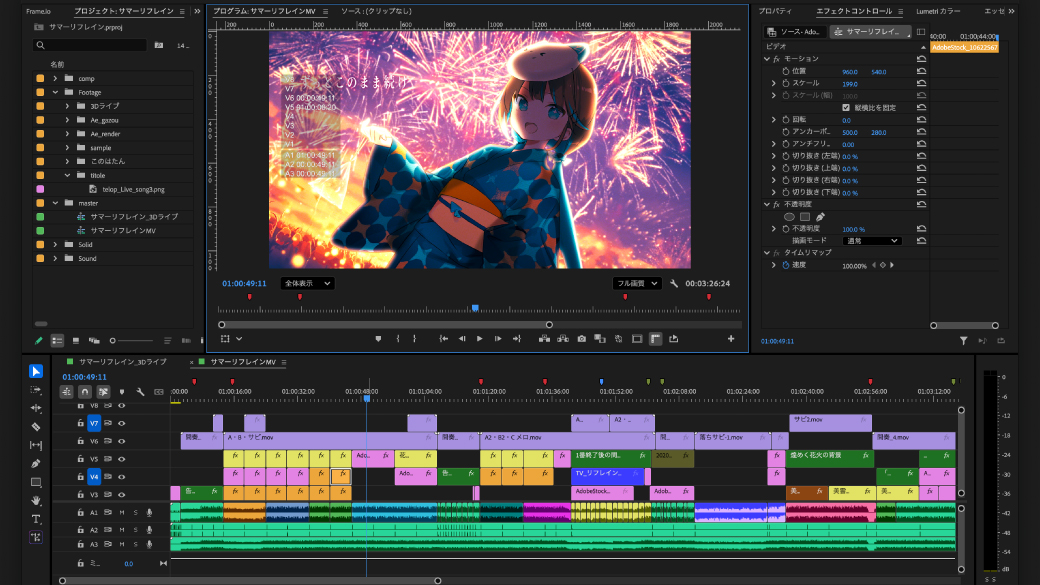Click Mark In bracket button

pyautogui.click(x=398, y=339)
